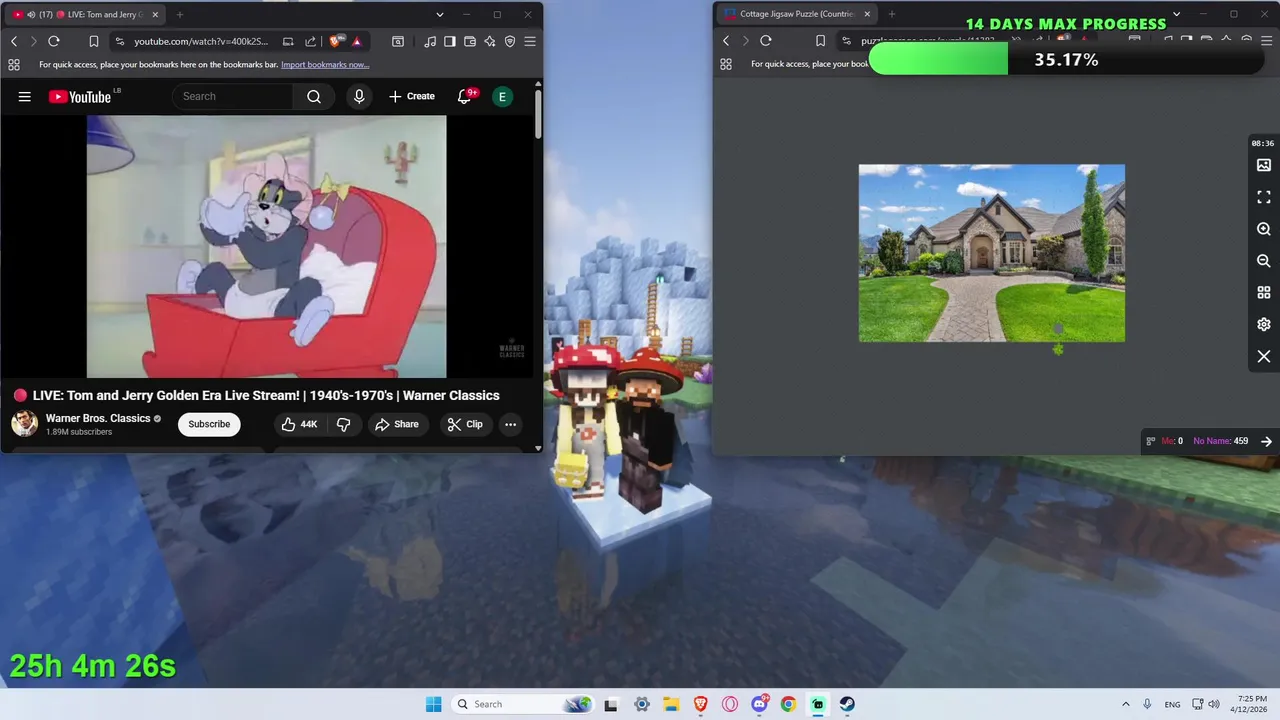Viewport: 1280px width, 720px height.
Task: Click the Create button on YouTube
Action: (411, 96)
